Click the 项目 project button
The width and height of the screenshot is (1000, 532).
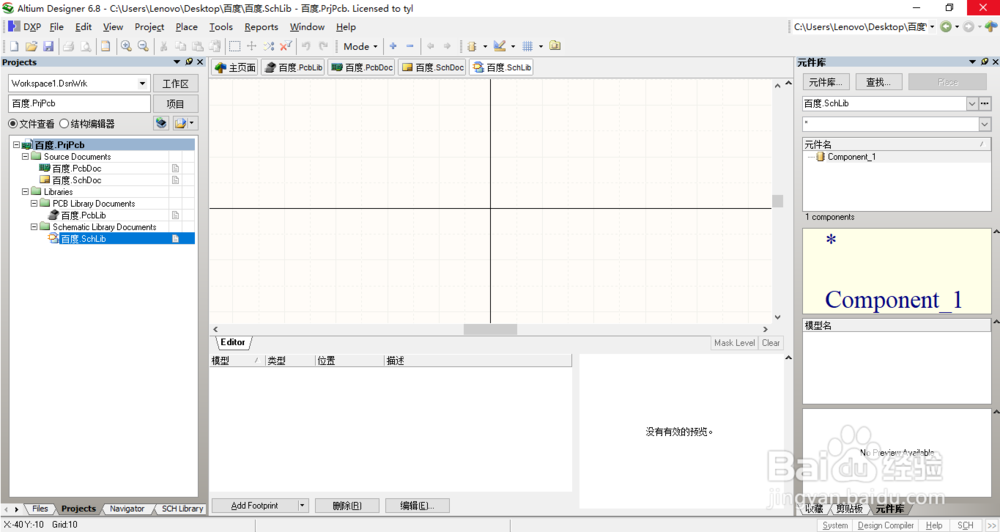point(175,103)
